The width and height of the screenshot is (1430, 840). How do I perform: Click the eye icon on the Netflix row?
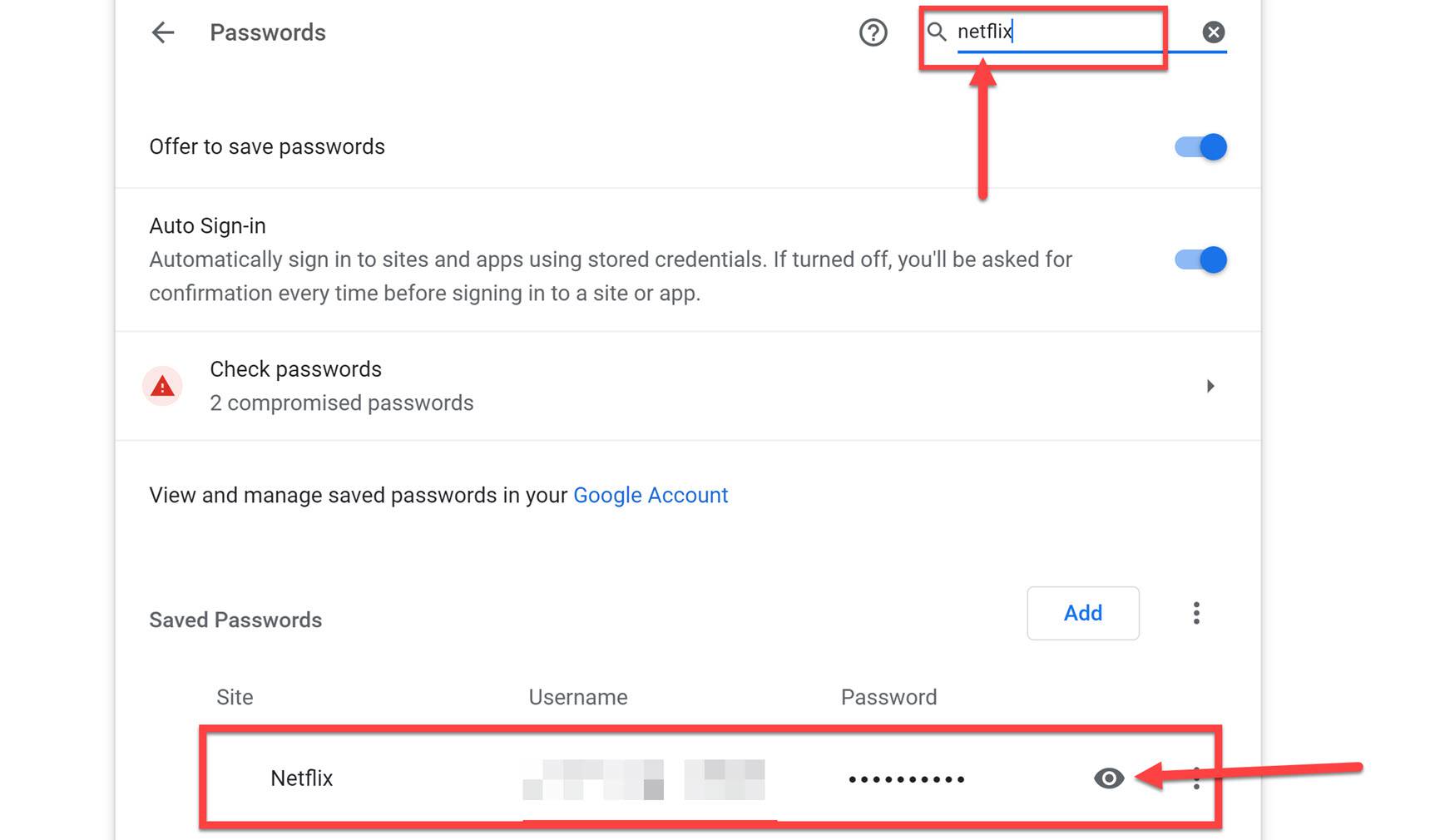tap(1109, 778)
